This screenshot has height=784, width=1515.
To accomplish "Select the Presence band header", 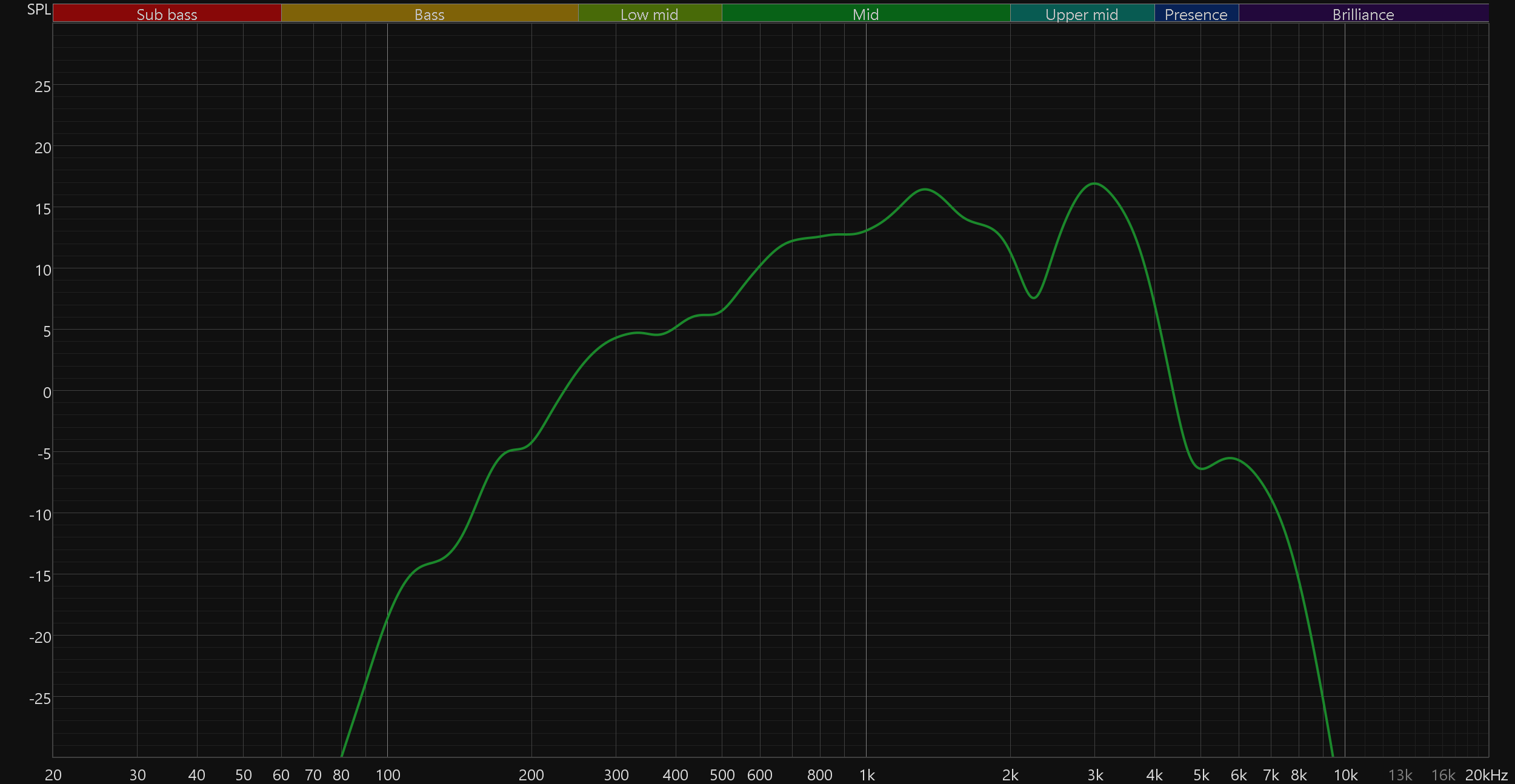I will click(1196, 13).
